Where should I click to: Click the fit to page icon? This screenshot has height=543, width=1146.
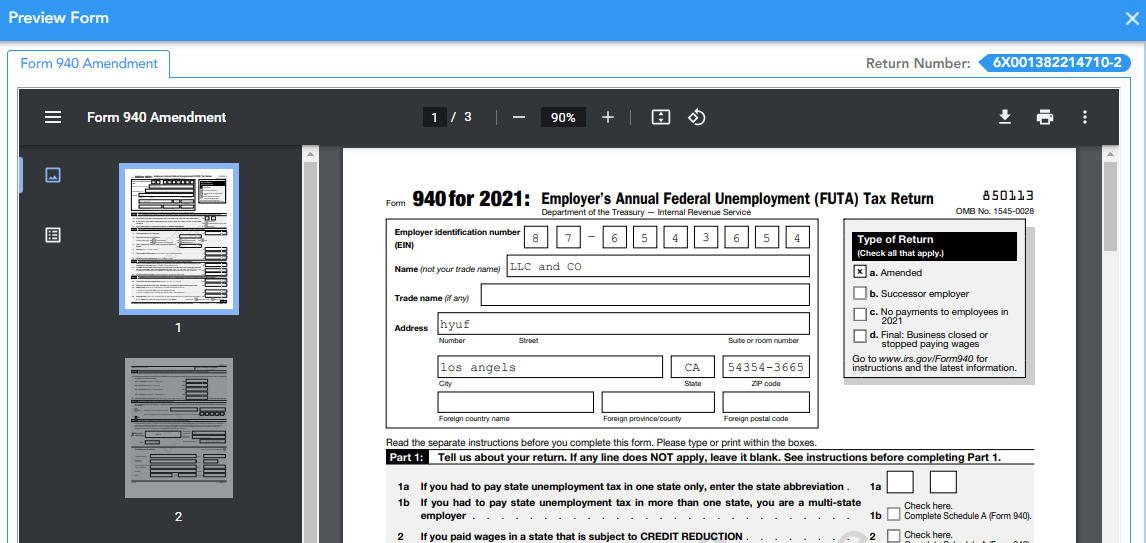[660, 117]
